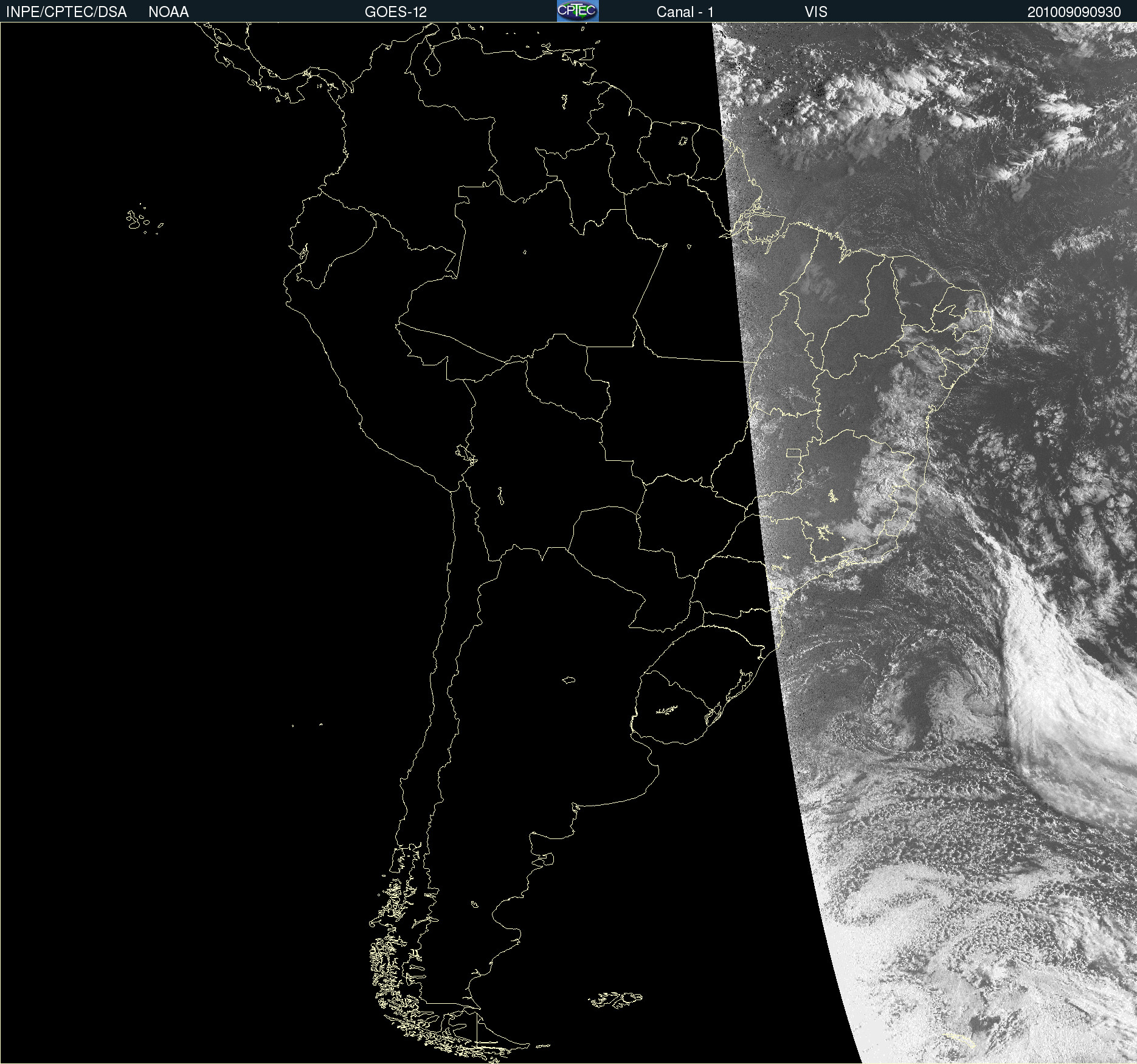Click the INPE/CPTEC/DSA header label
The image size is (1137, 1064).
(x=66, y=12)
